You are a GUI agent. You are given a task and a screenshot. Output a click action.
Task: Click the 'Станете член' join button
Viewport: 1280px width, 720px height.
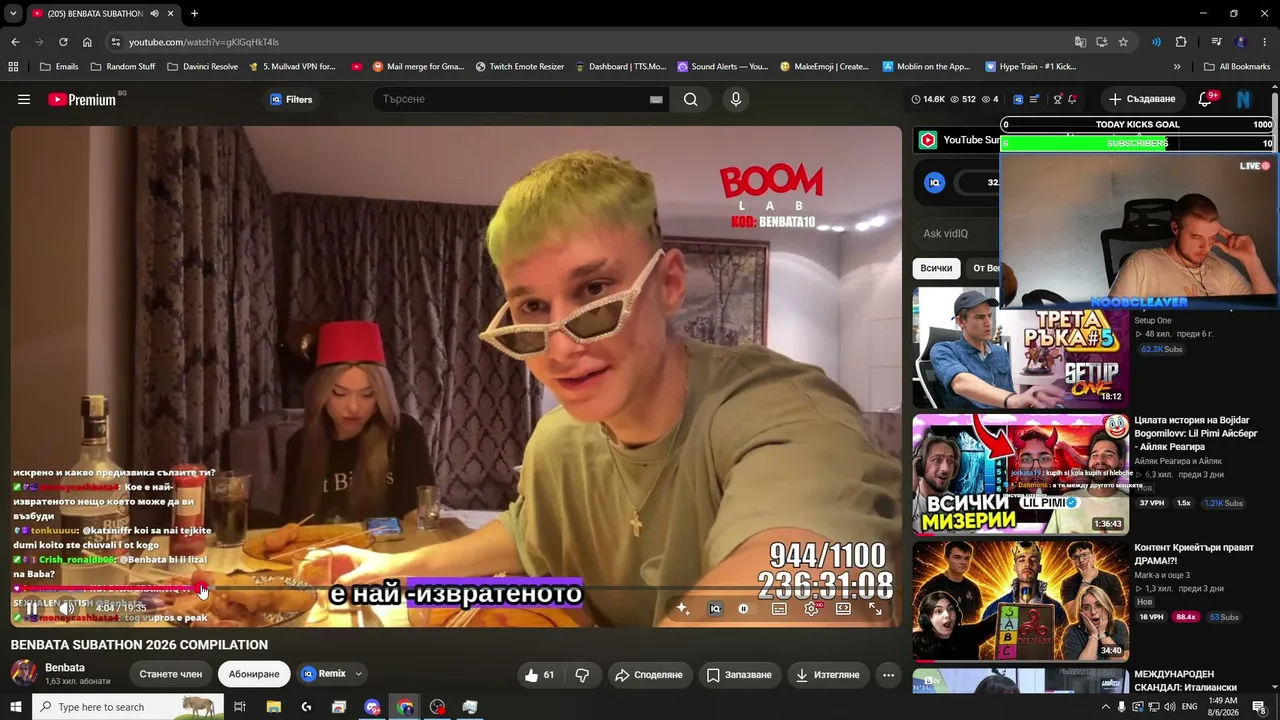[x=170, y=674]
